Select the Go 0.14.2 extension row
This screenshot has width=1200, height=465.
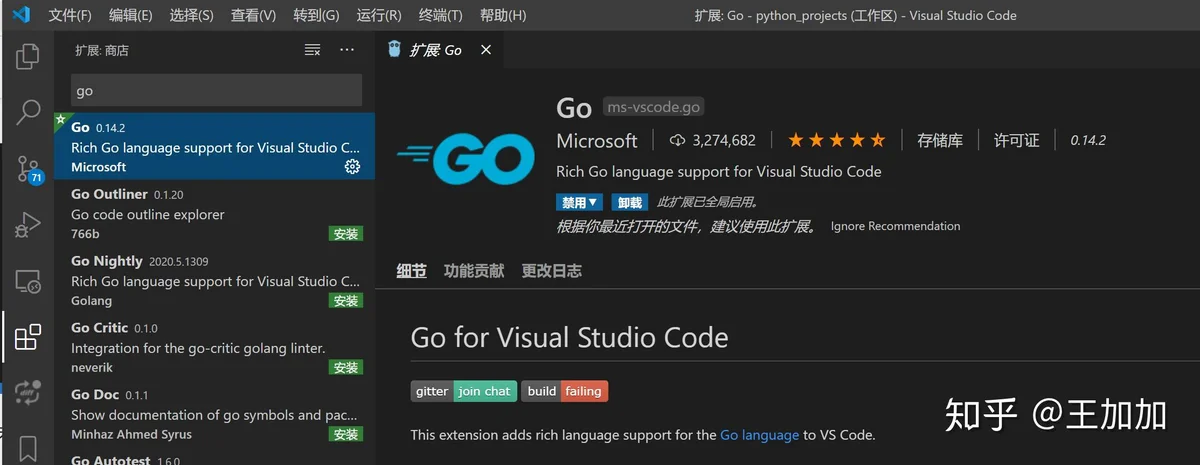pos(214,146)
